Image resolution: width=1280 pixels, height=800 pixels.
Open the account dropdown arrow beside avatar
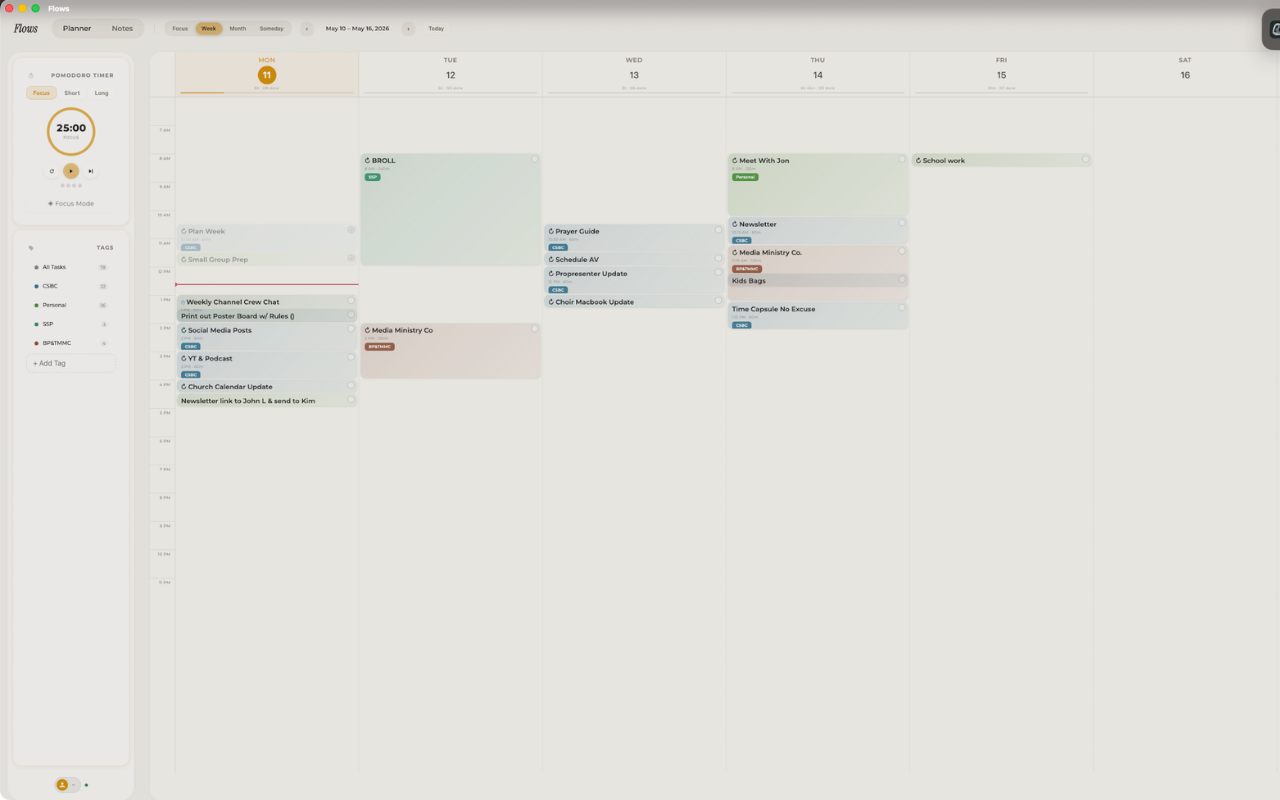click(74, 785)
